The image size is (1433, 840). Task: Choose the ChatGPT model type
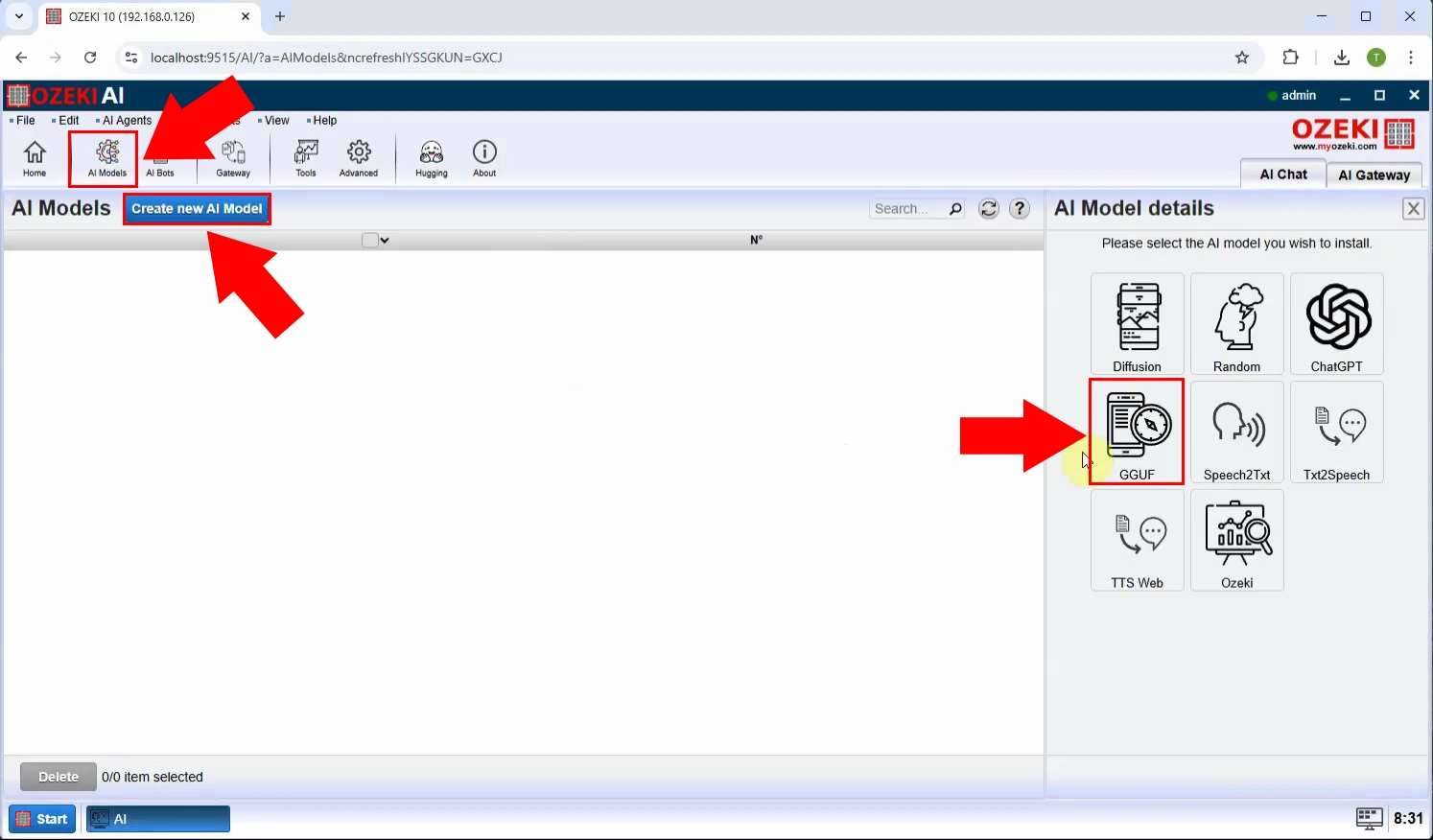point(1336,324)
